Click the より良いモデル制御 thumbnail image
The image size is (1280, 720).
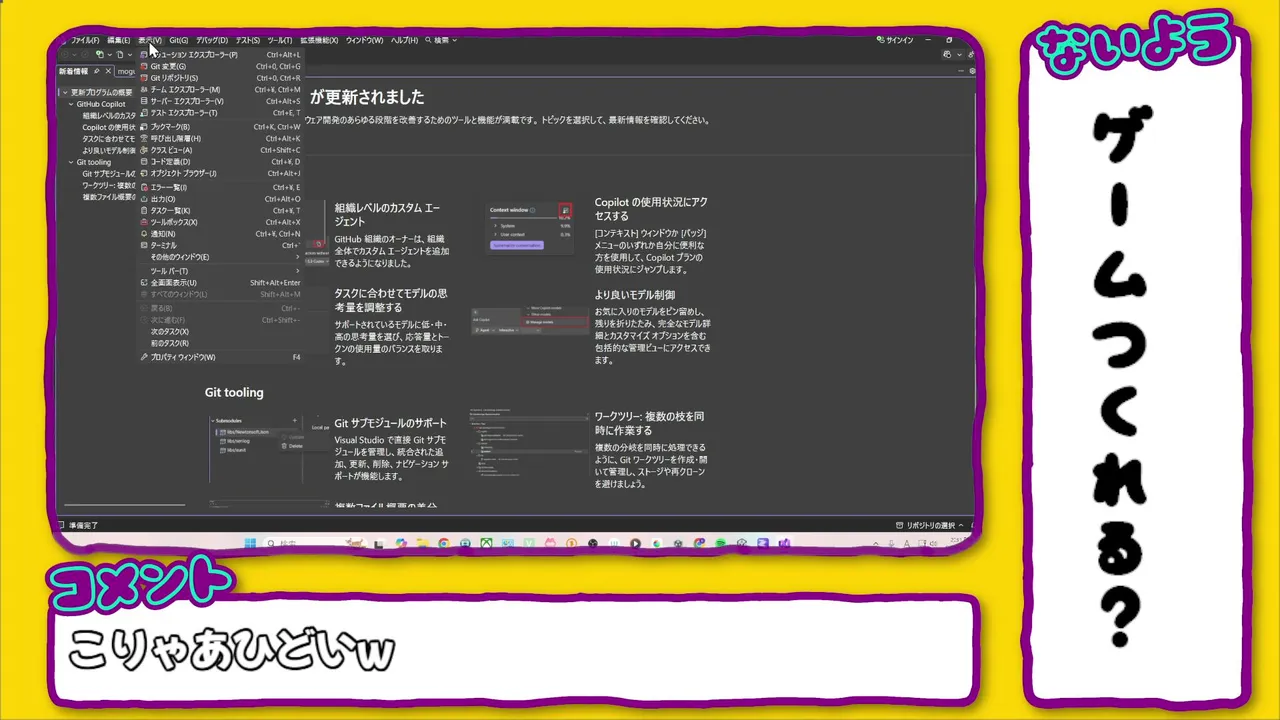point(529,320)
